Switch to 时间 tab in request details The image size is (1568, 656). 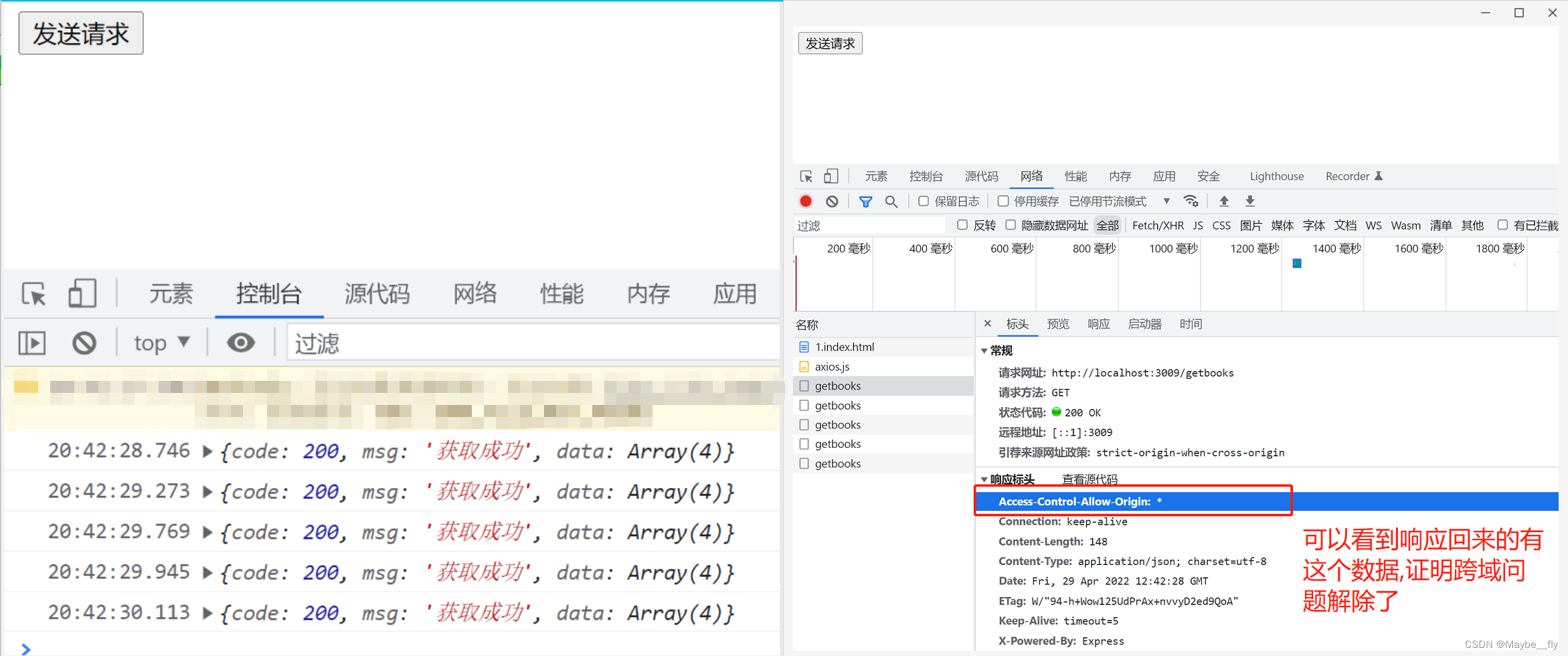[x=1191, y=324]
